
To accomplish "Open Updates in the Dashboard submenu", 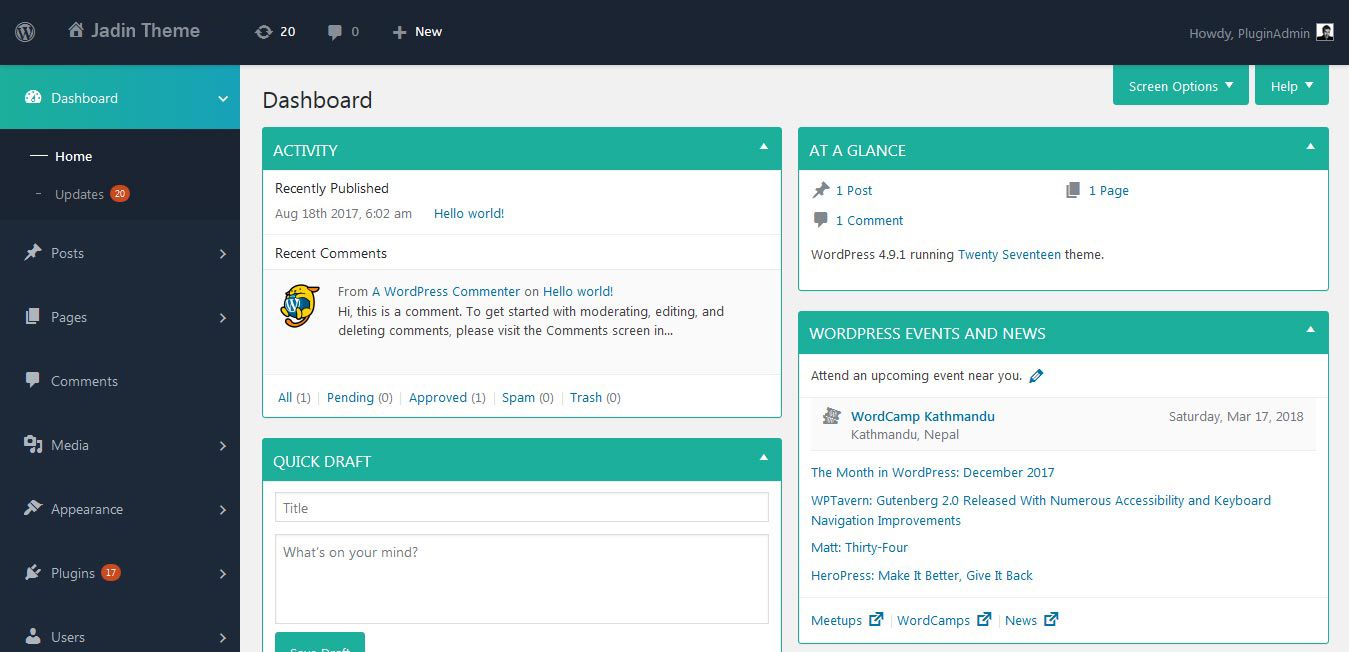I will point(79,194).
